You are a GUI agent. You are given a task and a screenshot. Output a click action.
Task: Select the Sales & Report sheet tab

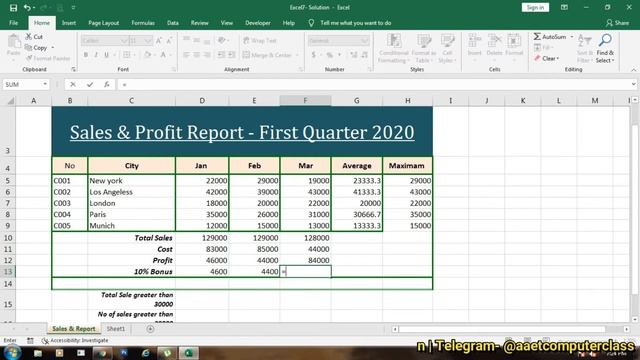tap(73, 329)
